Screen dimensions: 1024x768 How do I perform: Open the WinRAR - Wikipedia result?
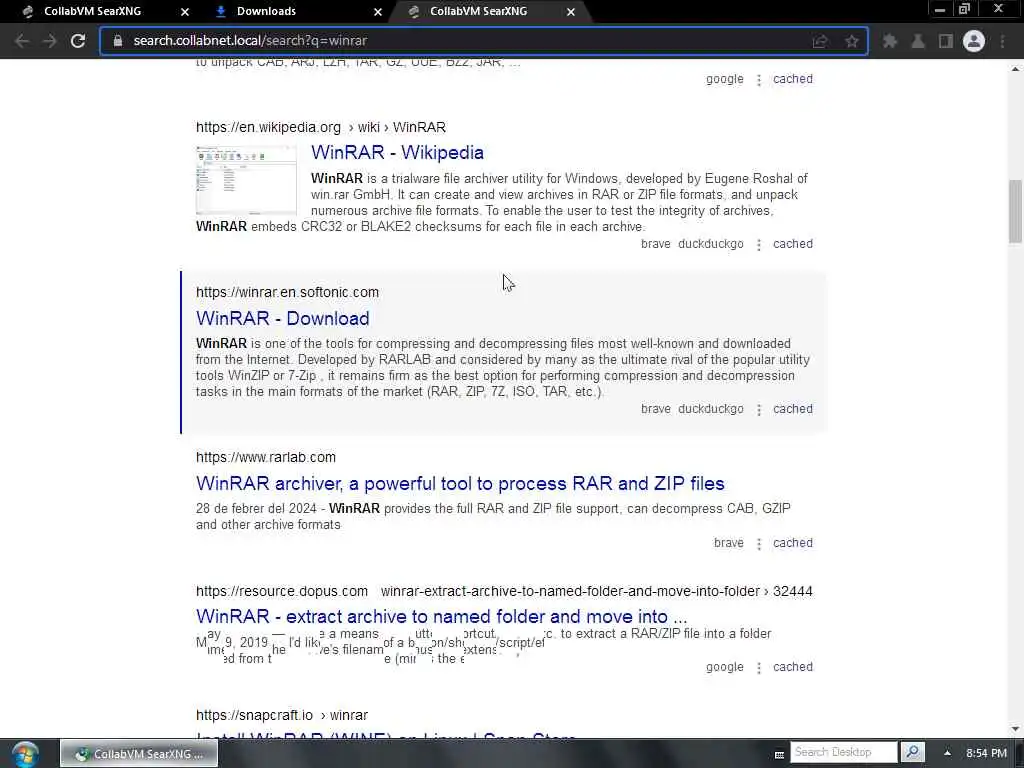(x=397, y=152)
